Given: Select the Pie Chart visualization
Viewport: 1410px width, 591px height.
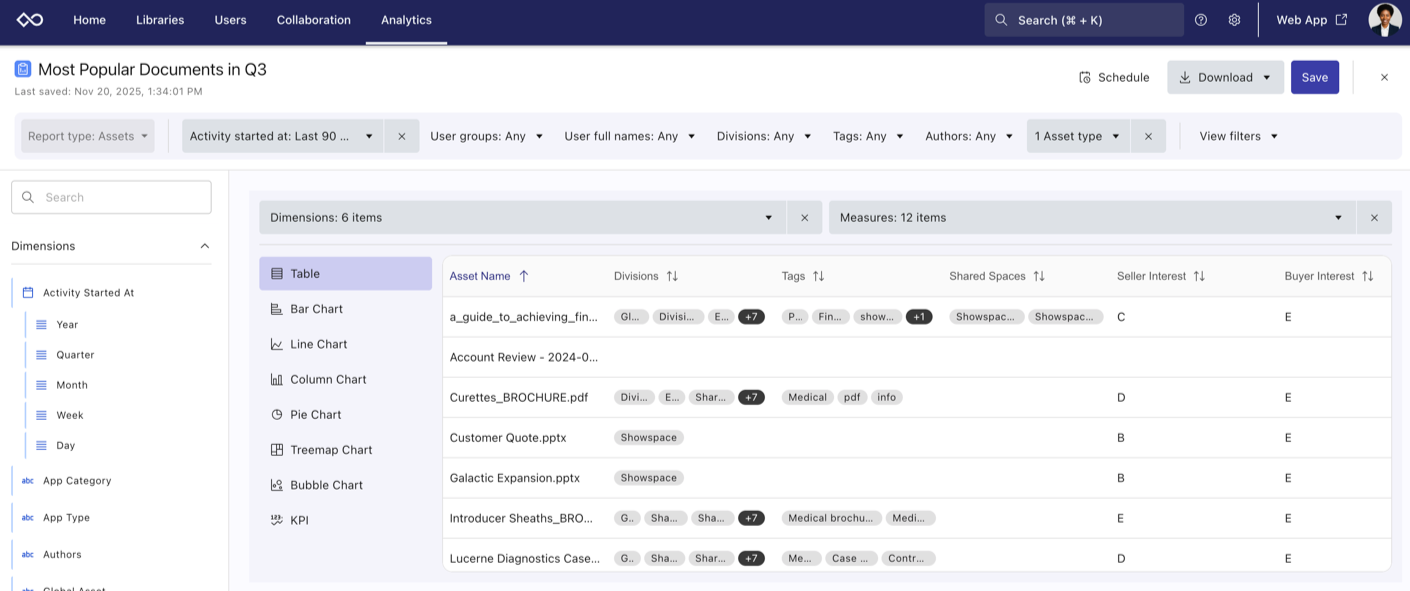Looking at the screenshot, I should click(x=315, y=415).
